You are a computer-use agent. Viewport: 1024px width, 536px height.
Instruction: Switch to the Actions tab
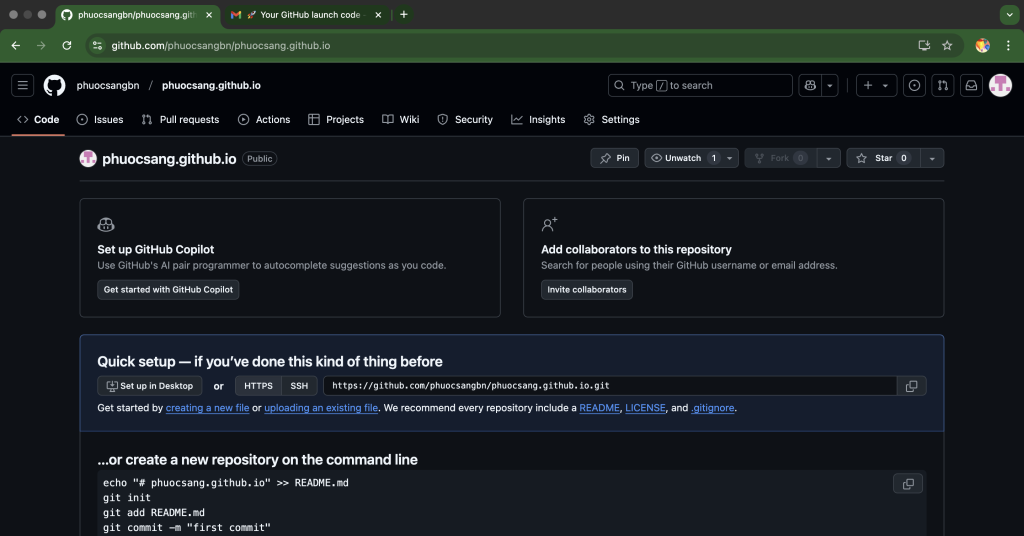[x=264, y=119]
